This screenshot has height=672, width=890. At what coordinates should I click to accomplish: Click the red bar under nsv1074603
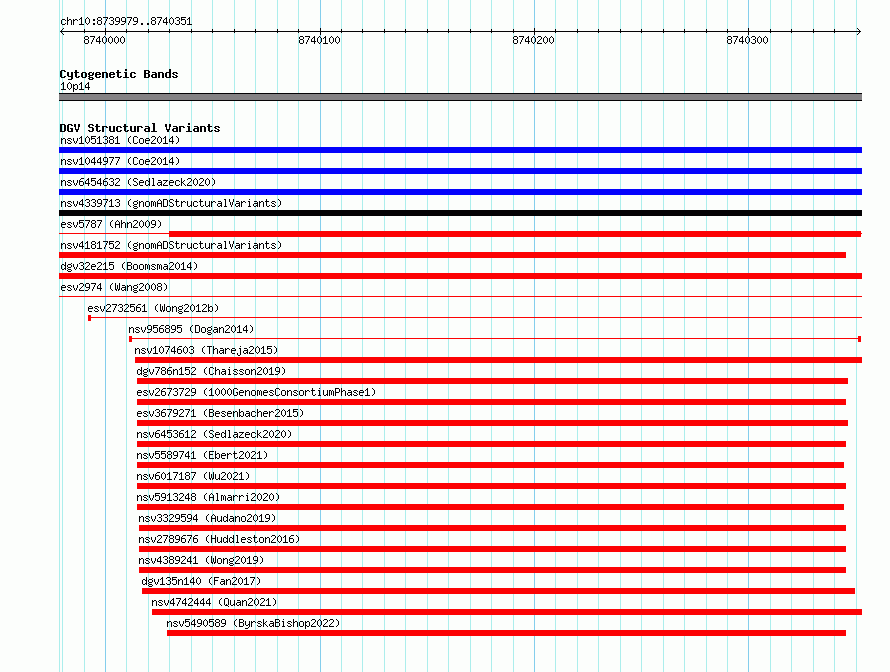[x=498, y=360]
